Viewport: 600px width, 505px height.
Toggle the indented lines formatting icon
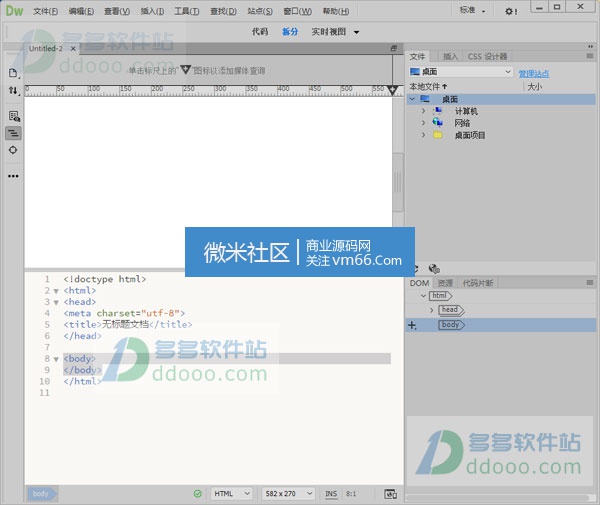[13, 134]
